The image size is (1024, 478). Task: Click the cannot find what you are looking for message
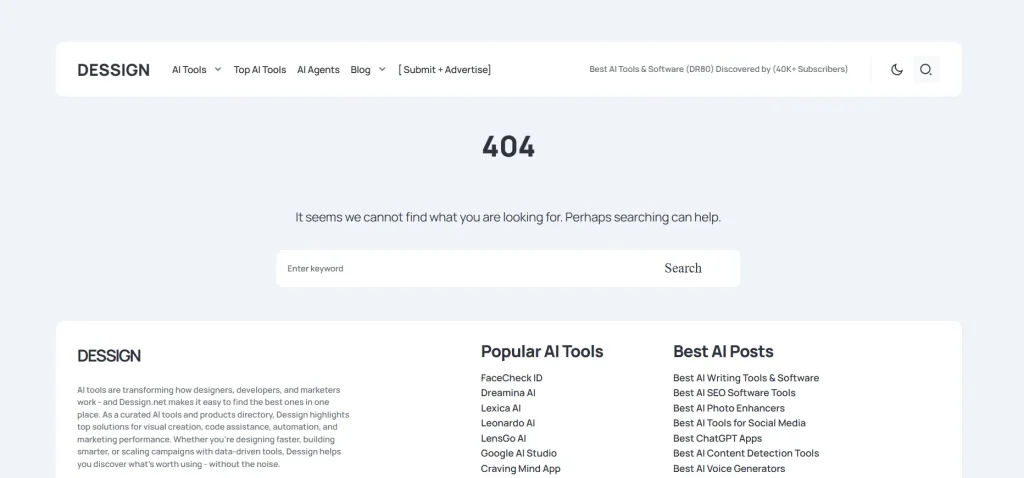tap(508, 217)
